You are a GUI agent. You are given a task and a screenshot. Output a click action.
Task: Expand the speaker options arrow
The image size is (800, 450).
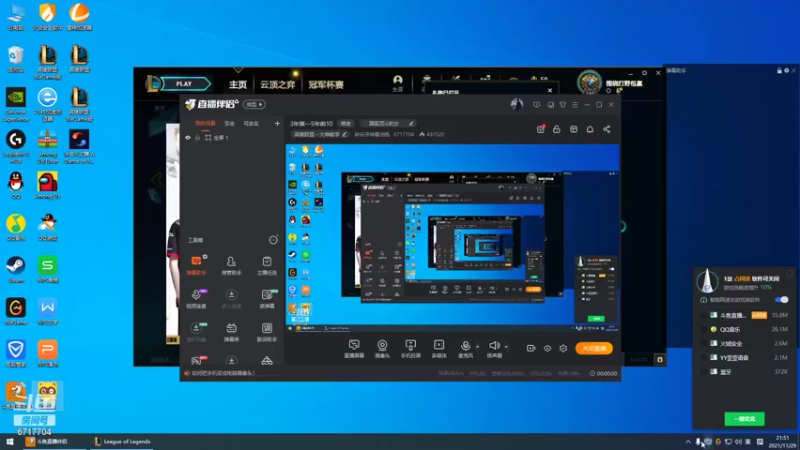click(506, 347)
